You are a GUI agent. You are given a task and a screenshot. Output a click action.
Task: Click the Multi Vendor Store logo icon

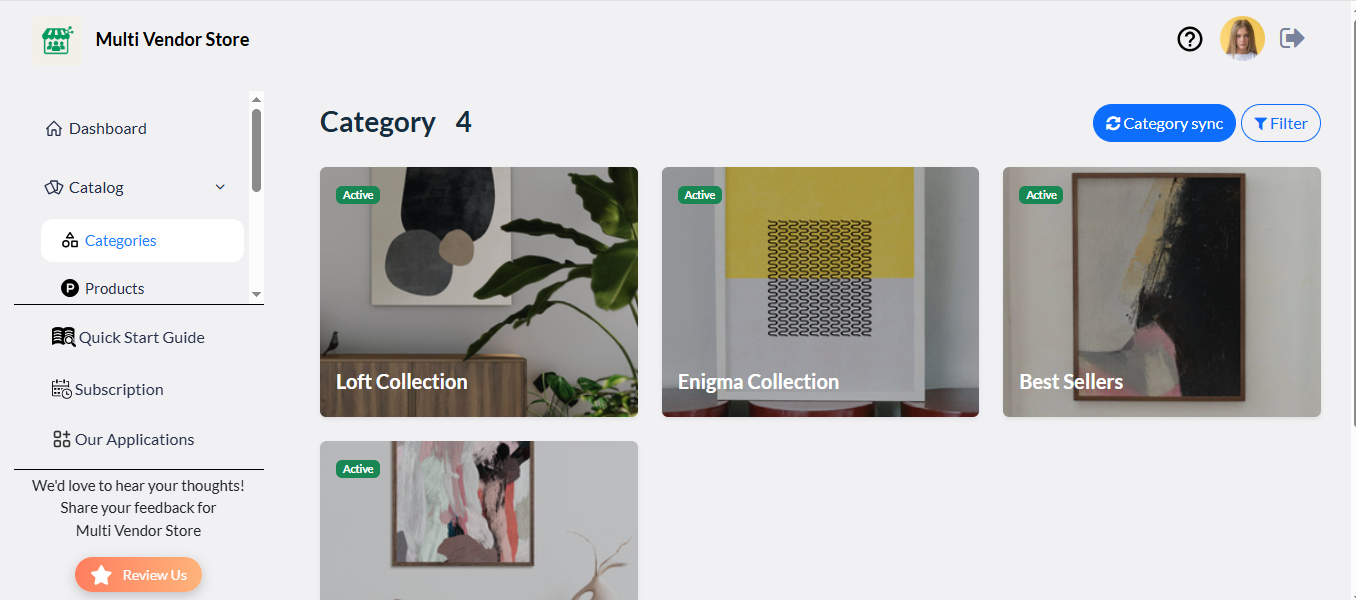57,41
